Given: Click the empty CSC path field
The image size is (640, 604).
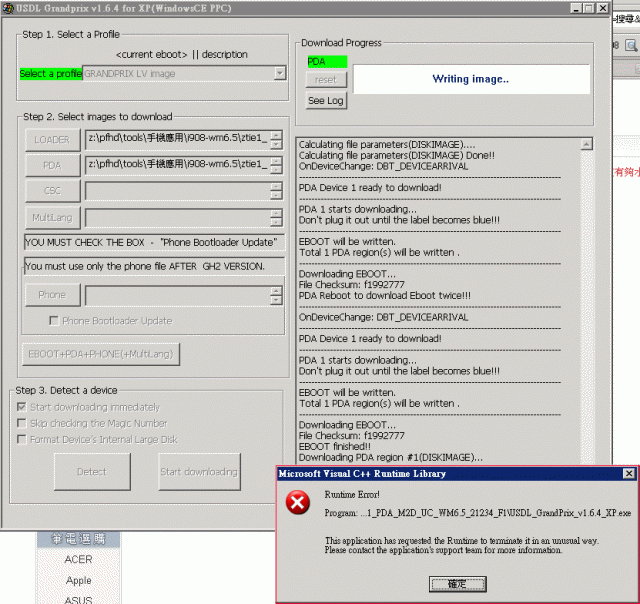Looking at the screenshot, I should click(178, 191).
